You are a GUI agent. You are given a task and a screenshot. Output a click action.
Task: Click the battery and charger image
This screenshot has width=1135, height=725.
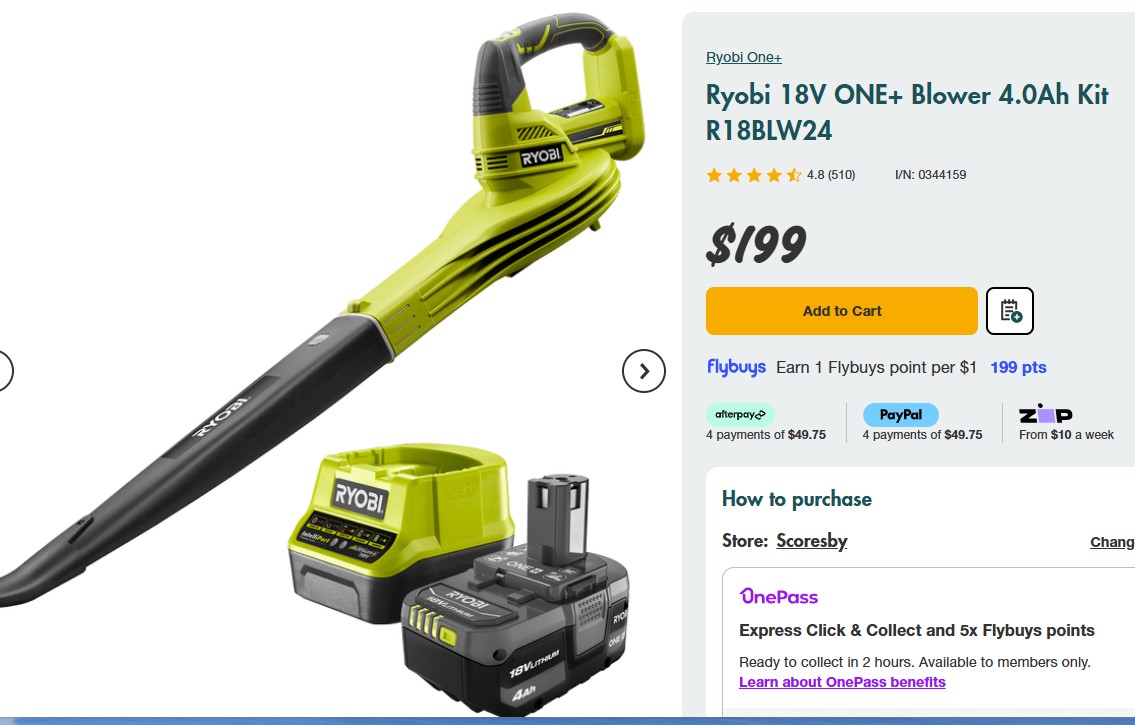pyautogui.click(x=460, y=579)
